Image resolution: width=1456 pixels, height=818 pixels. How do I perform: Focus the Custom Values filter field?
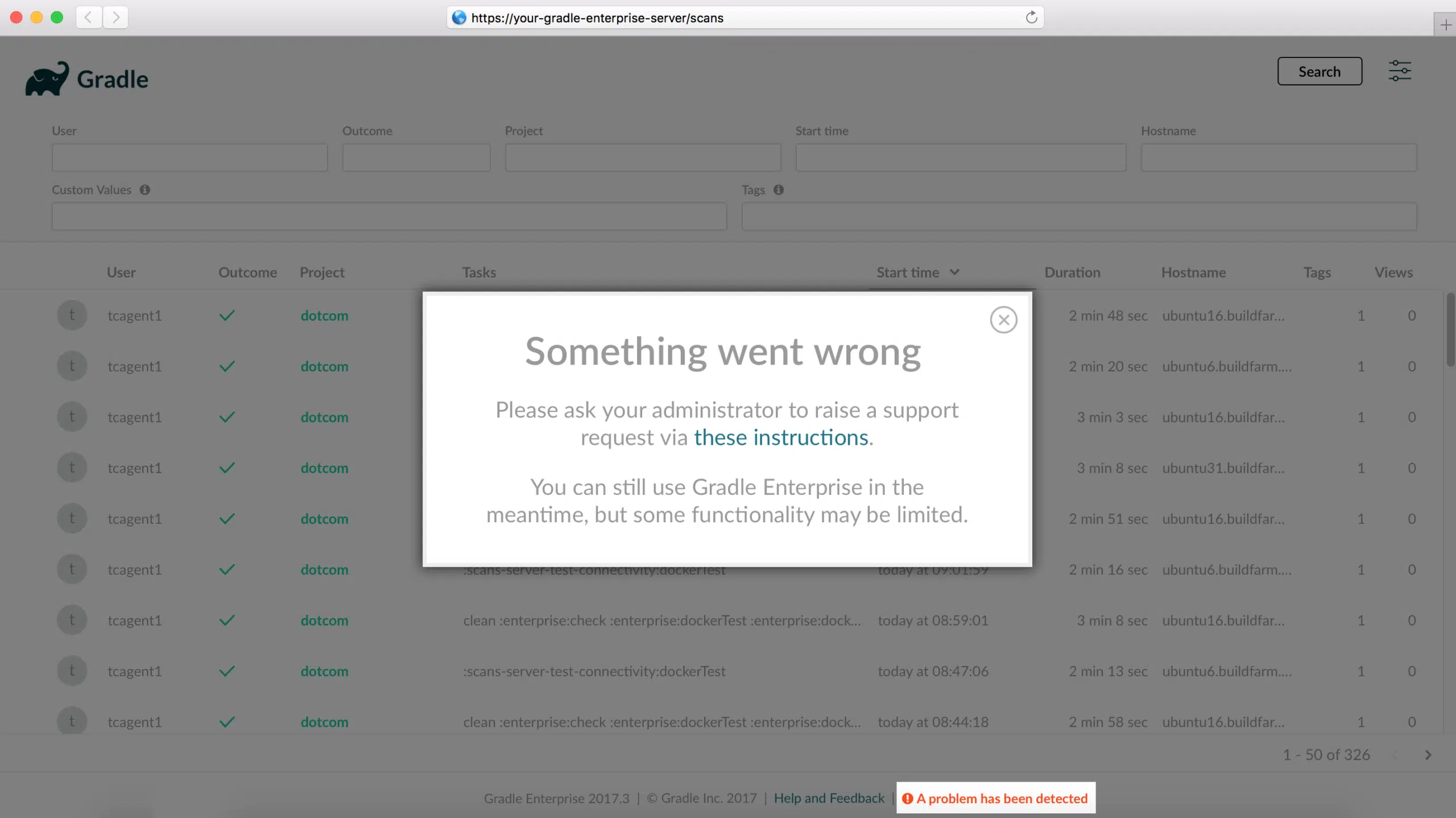389,217
